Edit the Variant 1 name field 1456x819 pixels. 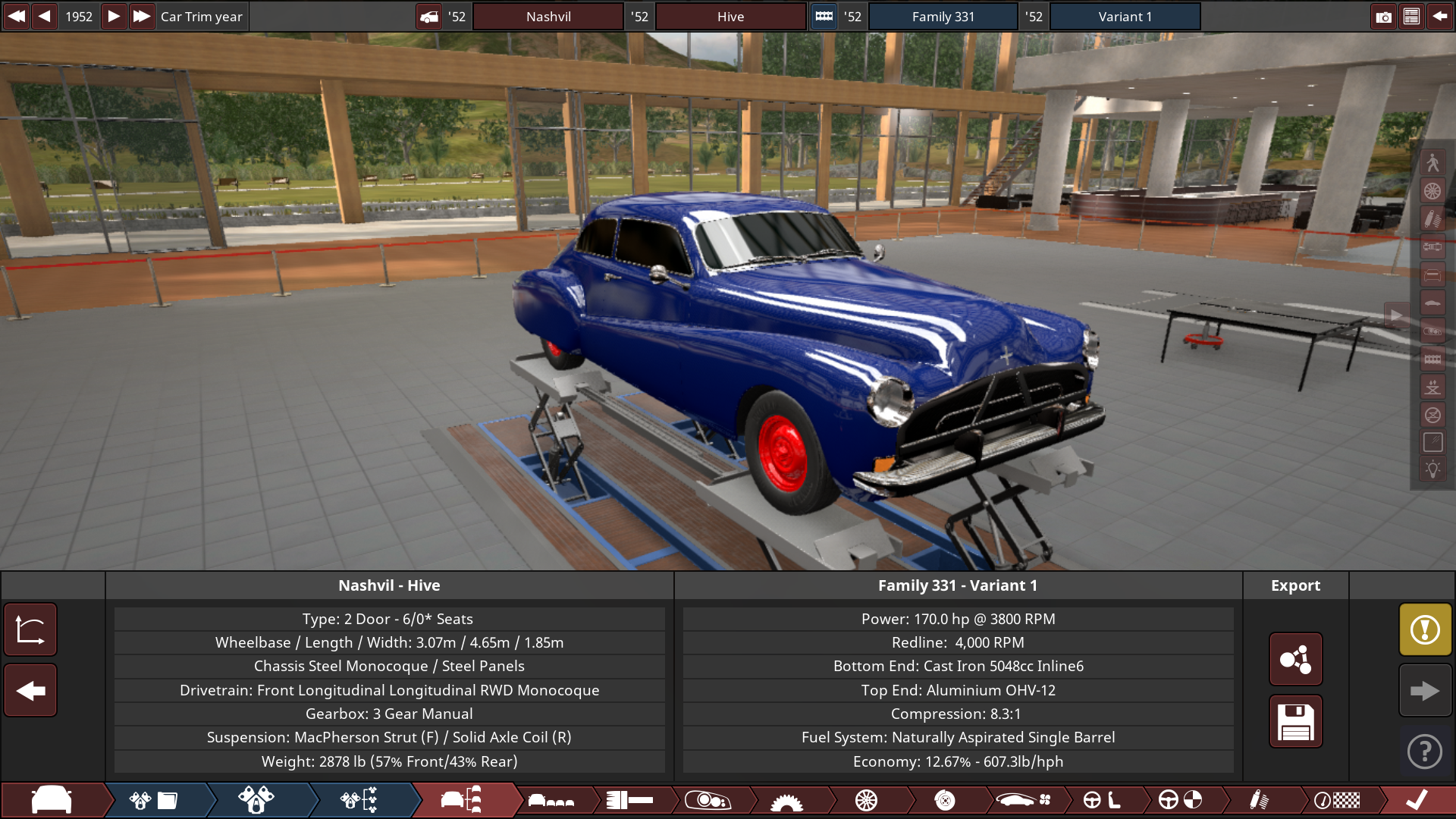point(1125,16)
